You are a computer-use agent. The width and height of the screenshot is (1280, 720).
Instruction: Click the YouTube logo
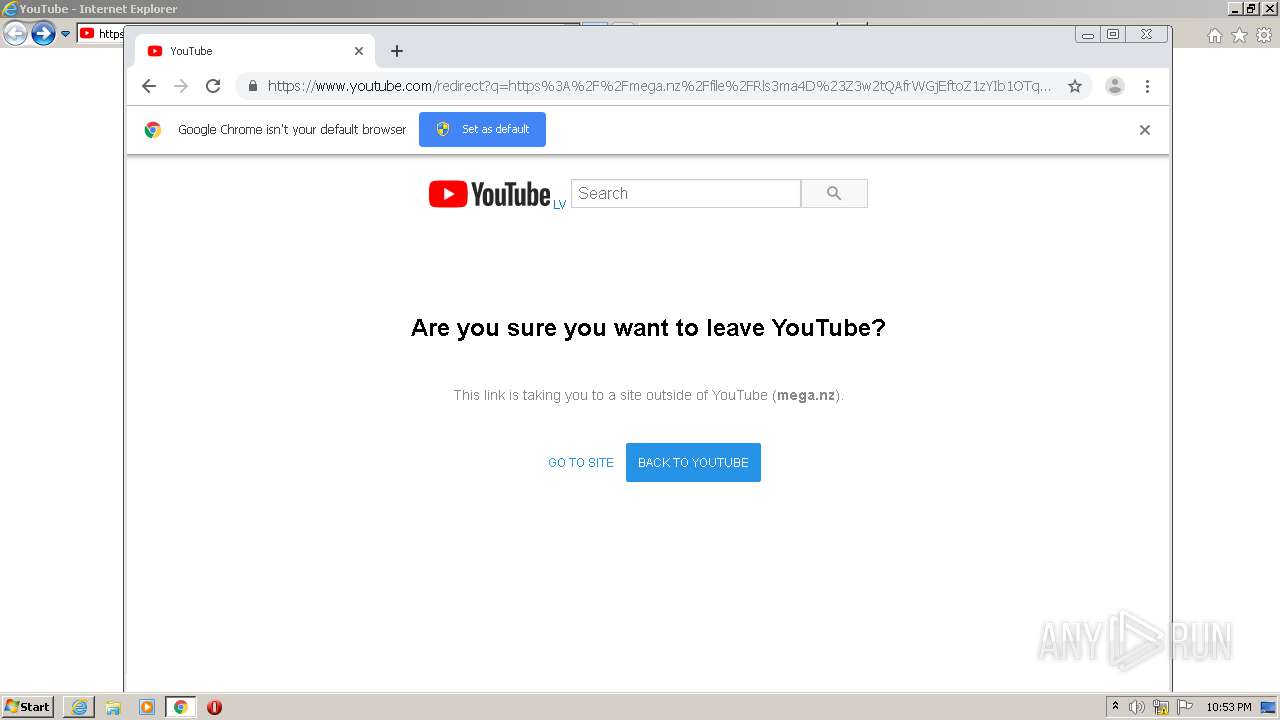pyautogui.click(x=490, y=194)
